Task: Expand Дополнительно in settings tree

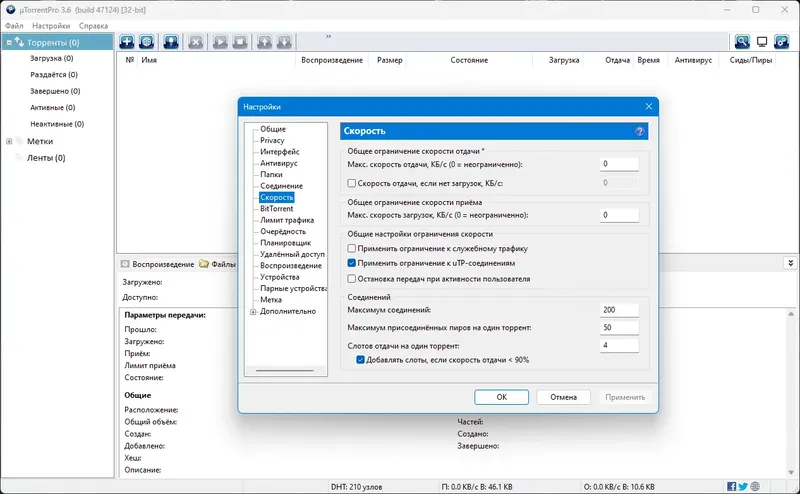Action: pyautogui.click(x=253, y=311)
